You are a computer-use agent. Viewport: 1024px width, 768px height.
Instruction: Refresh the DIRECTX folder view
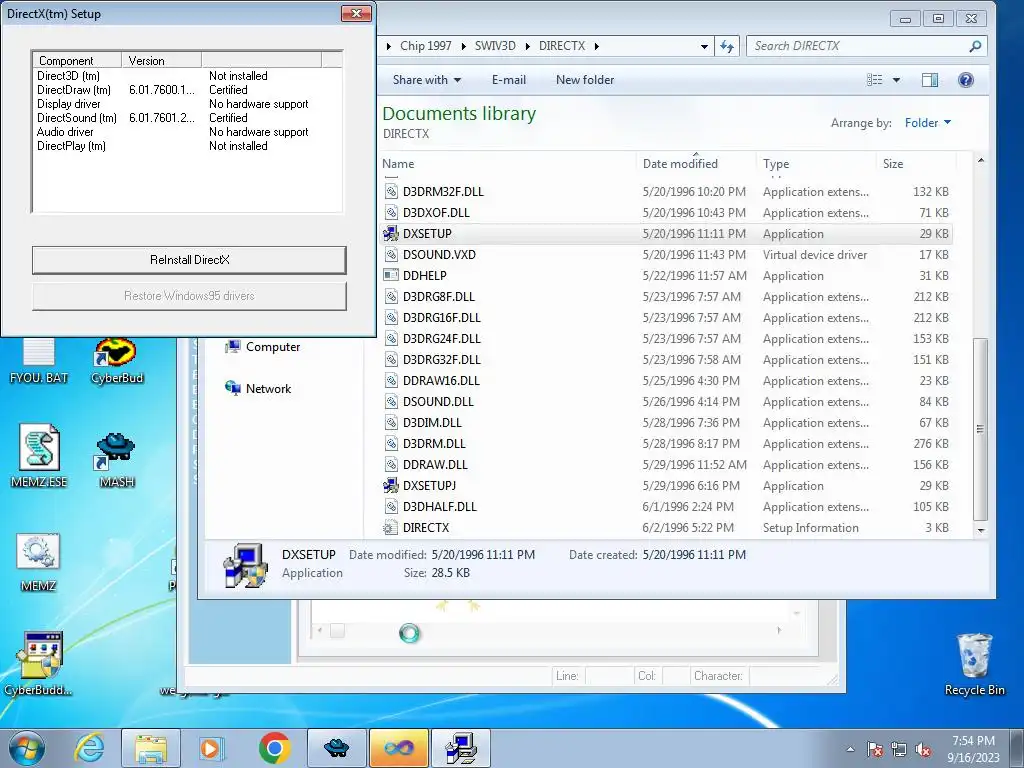(727, 46)
